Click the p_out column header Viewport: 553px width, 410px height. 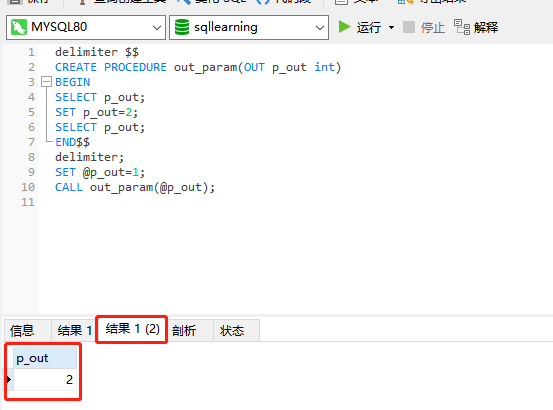45,358
